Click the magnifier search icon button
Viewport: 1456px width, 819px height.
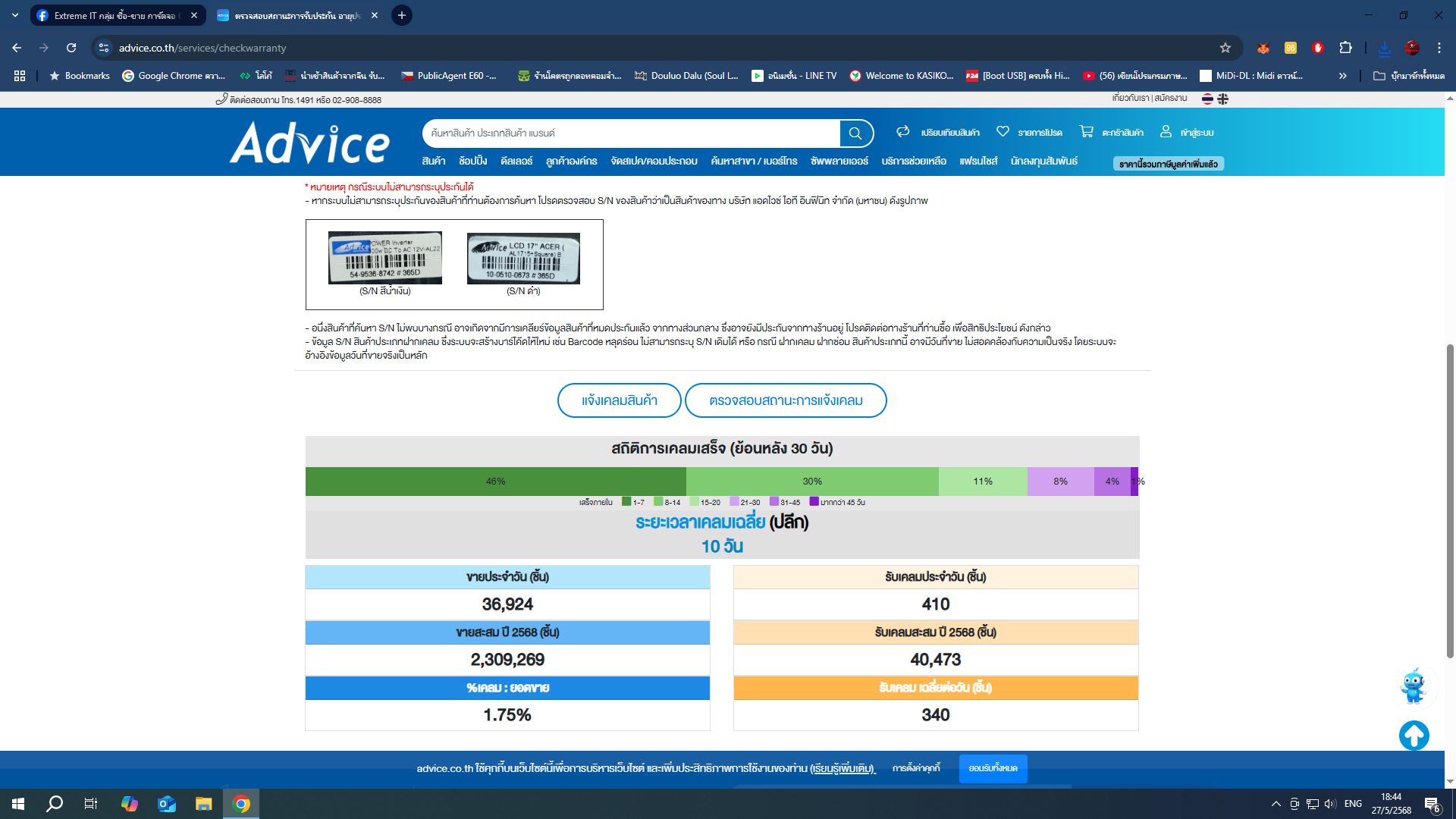click(x=855, y=133)
